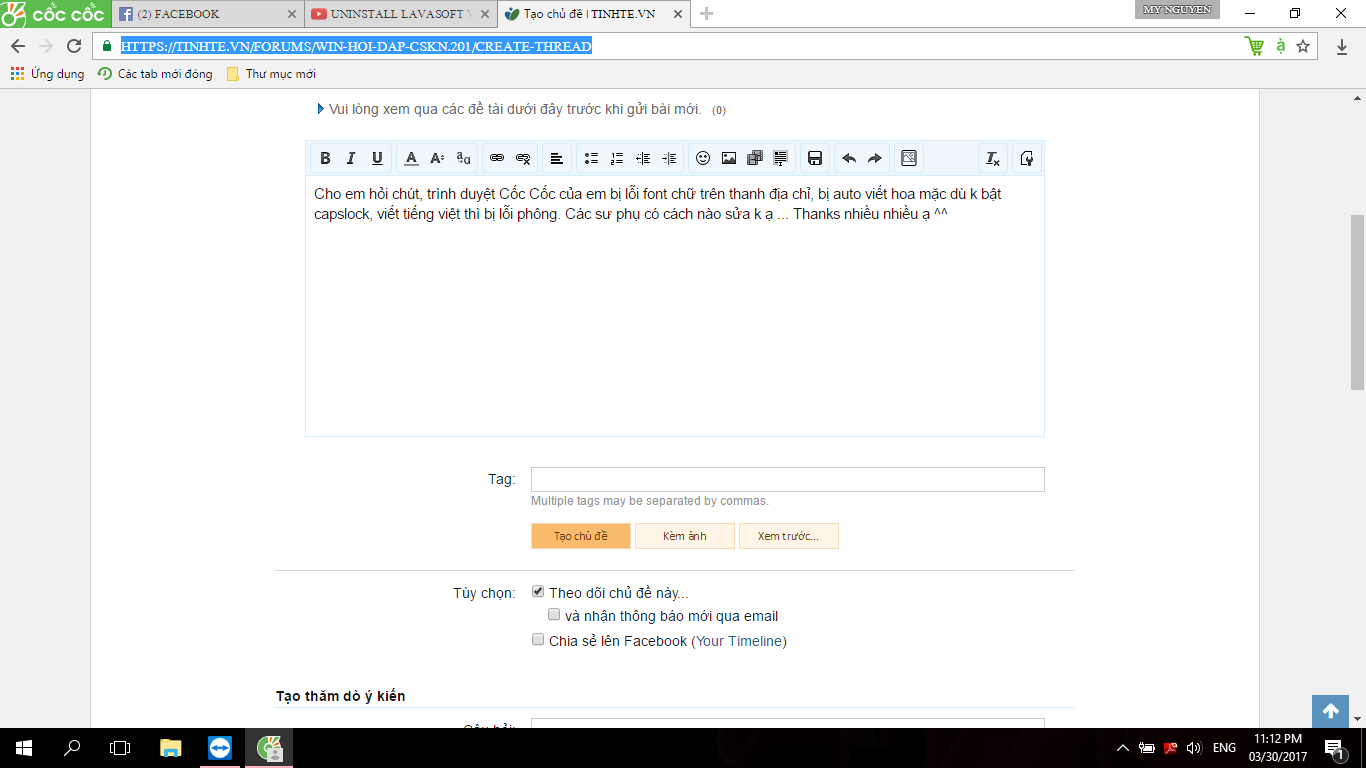The height and width of the screenshot is (768, 1366).
Task: Open the Cốc Cốc main menu logo
Action: (53, 14)
